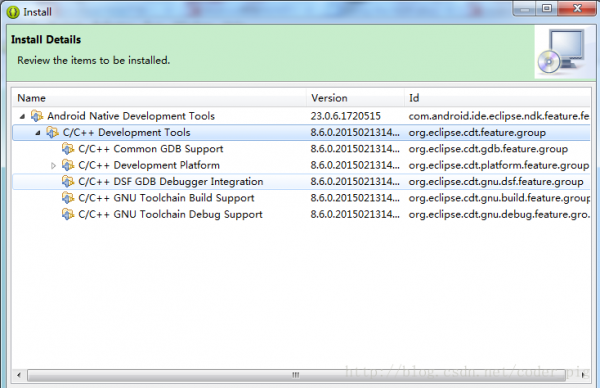The height and width of the screenshot is (388, 600).
Task: Minimize the Install window
Action: click(x=525, y=8)
